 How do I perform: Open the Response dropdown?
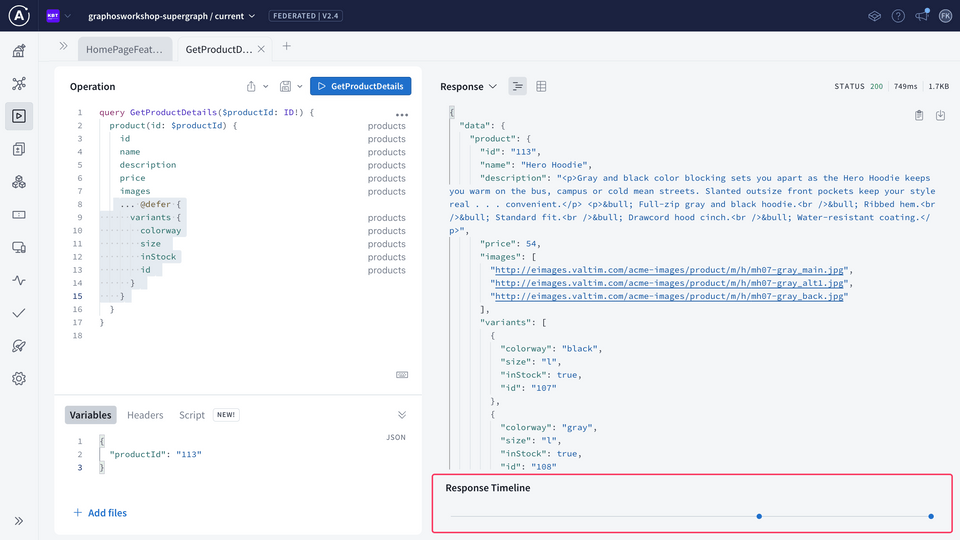point(468,86)
